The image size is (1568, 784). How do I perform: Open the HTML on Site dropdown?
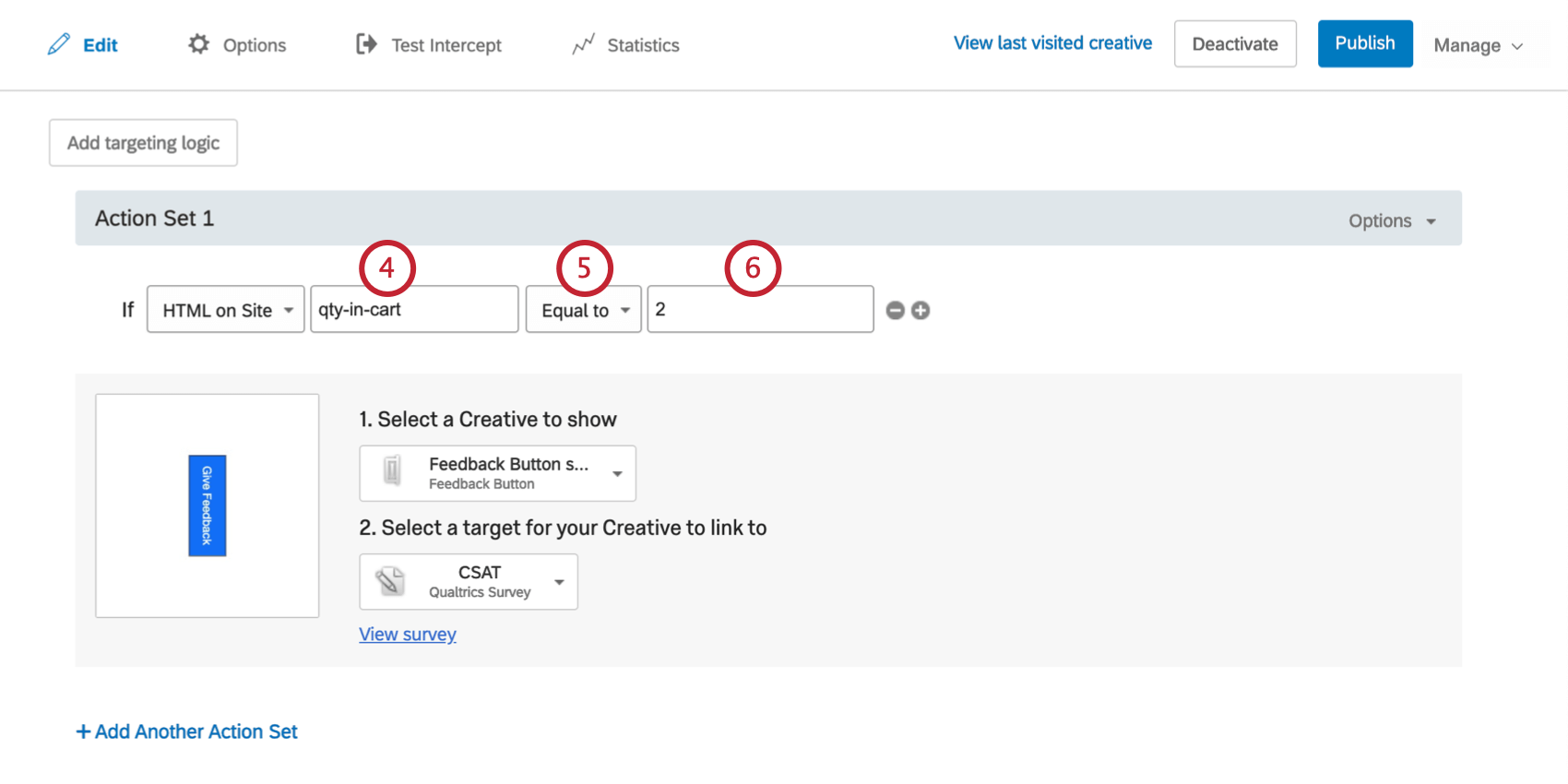pyautogui.click(x=225, y=310)
